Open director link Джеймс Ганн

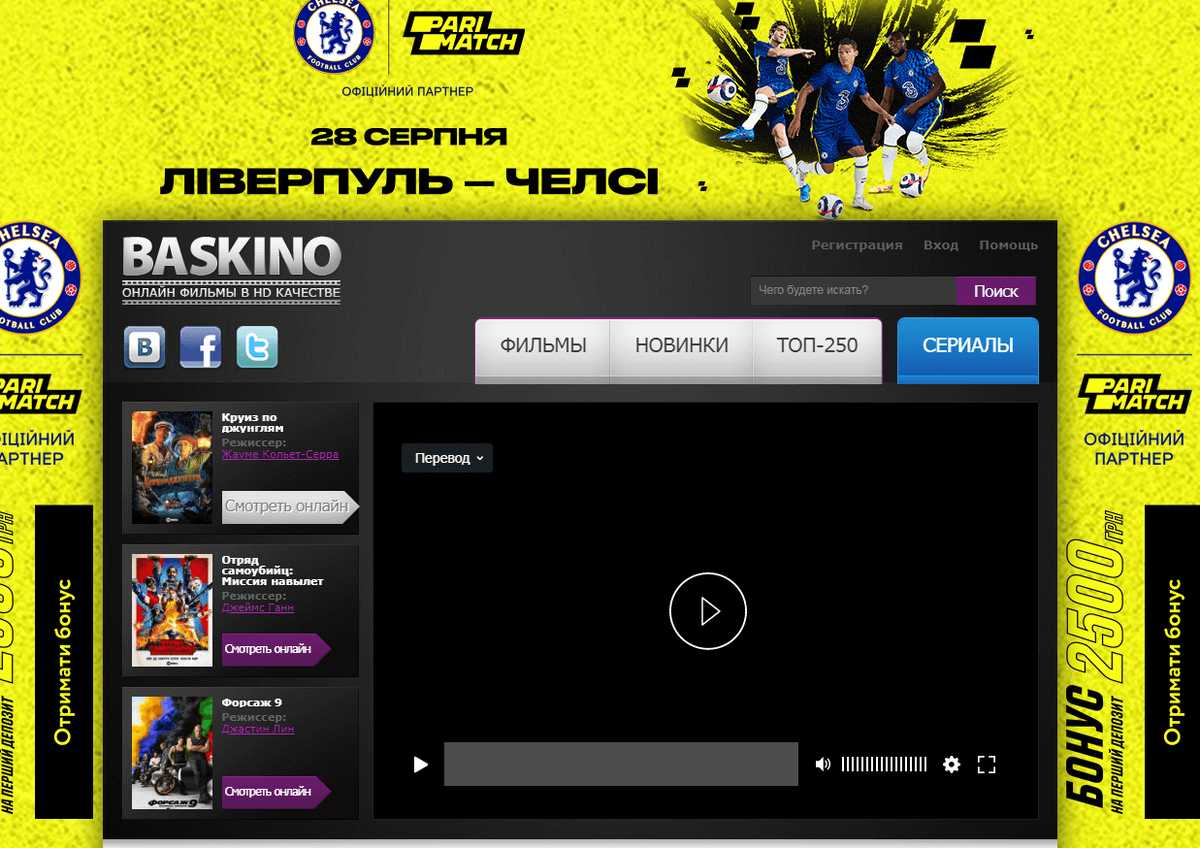pyautogui.click(x=258, y=607)
